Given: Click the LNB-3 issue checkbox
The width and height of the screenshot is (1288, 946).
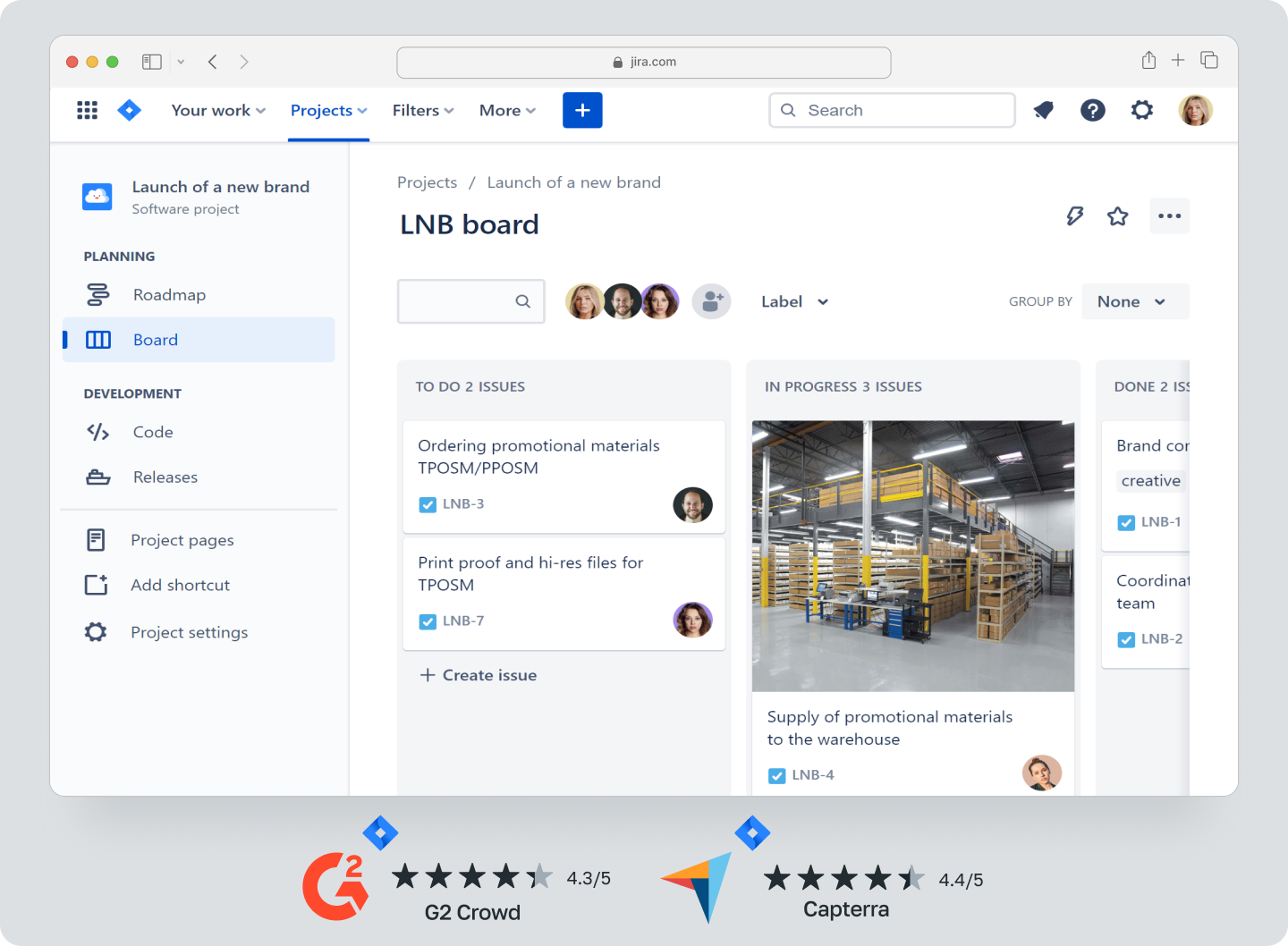Looking at the screenshot, I should pyautogui.click(x=428, y=504).
